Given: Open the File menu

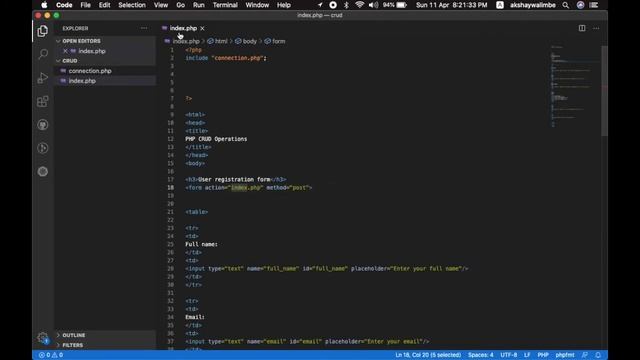Looking at the screenshot, I should tap(85, 5).
